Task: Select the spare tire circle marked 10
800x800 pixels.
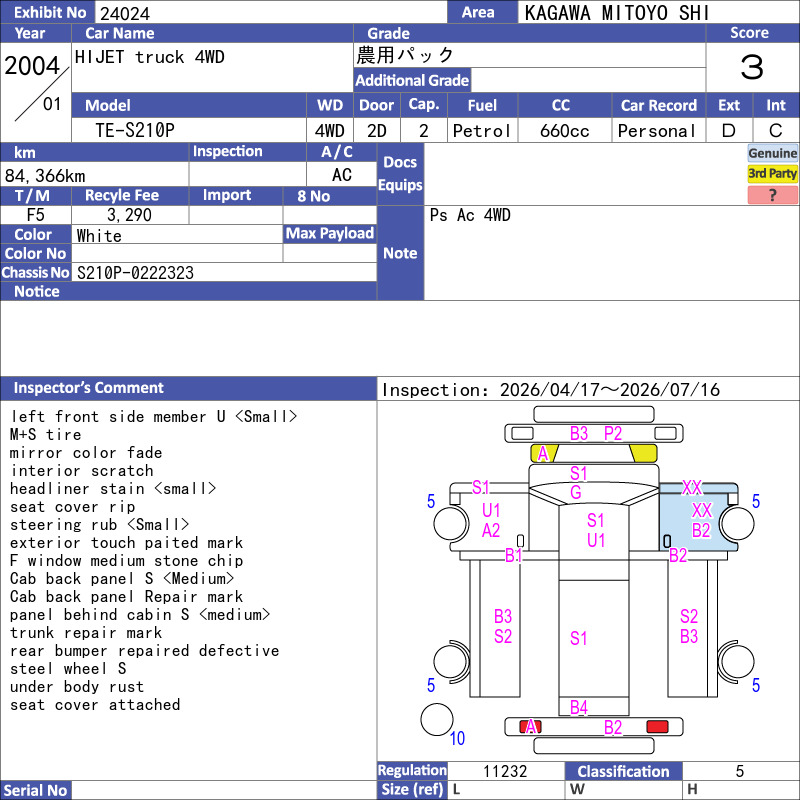Action: 437,719
